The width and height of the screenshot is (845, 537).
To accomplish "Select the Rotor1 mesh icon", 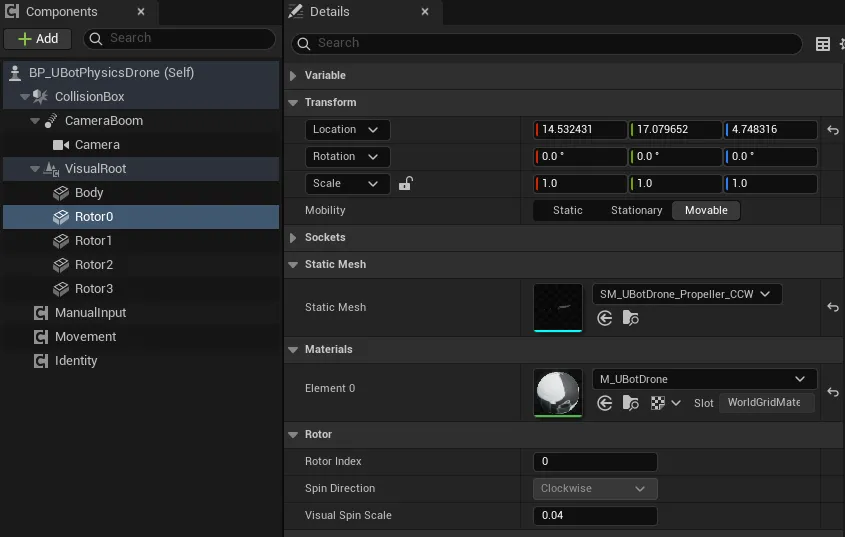I will pos(61,240).
